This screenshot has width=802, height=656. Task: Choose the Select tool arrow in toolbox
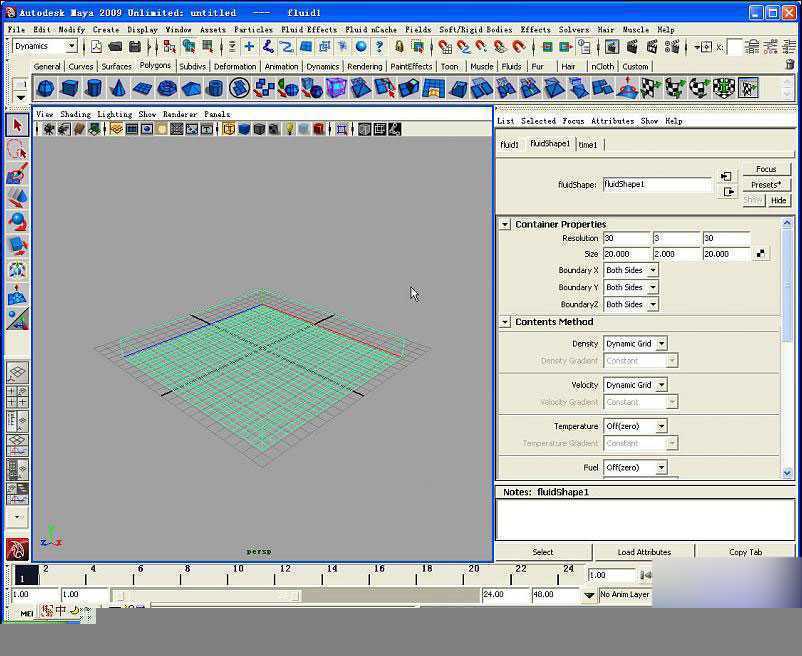click(x=17, y=125)
